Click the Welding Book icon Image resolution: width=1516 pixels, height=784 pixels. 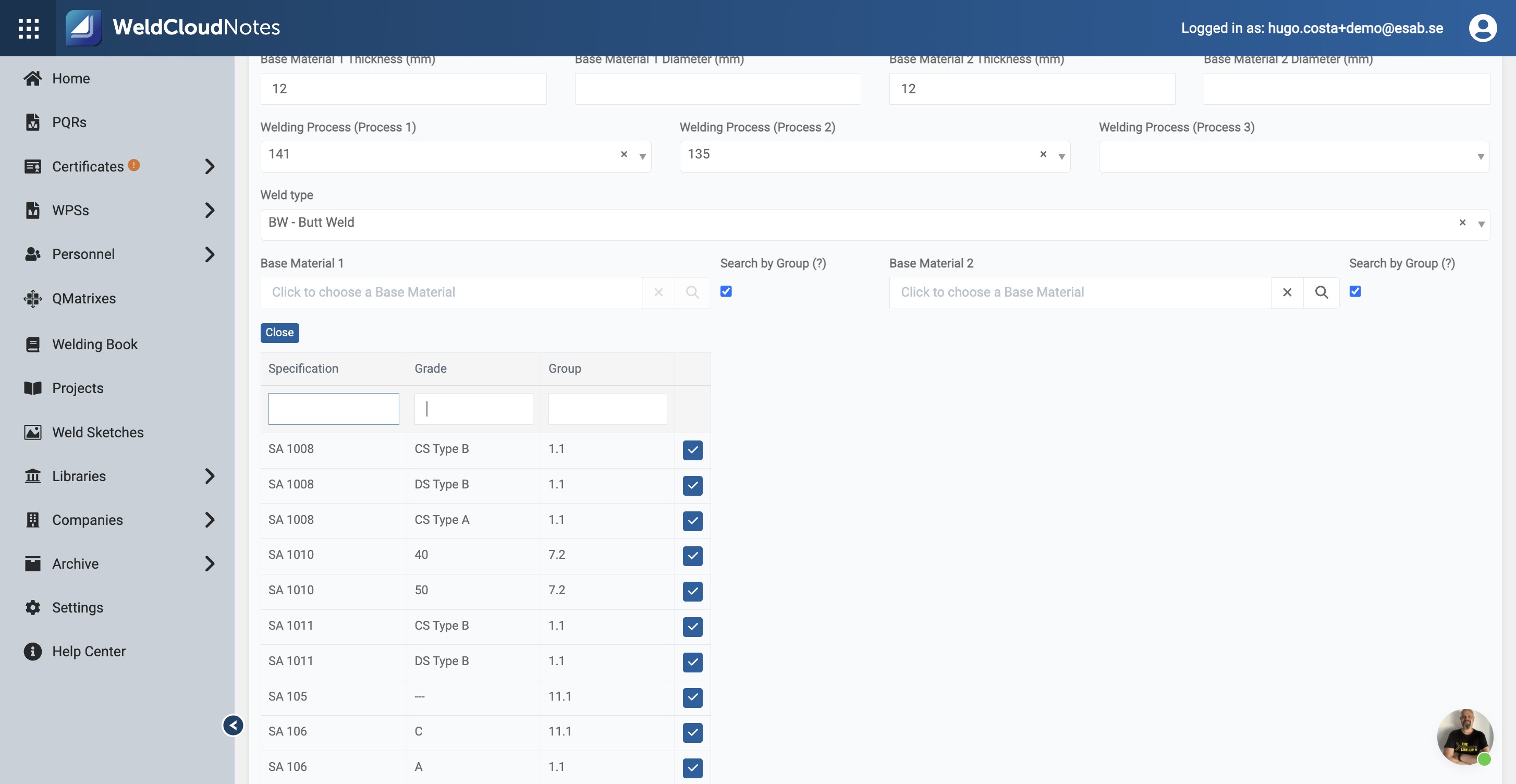[x=33, y=345]
